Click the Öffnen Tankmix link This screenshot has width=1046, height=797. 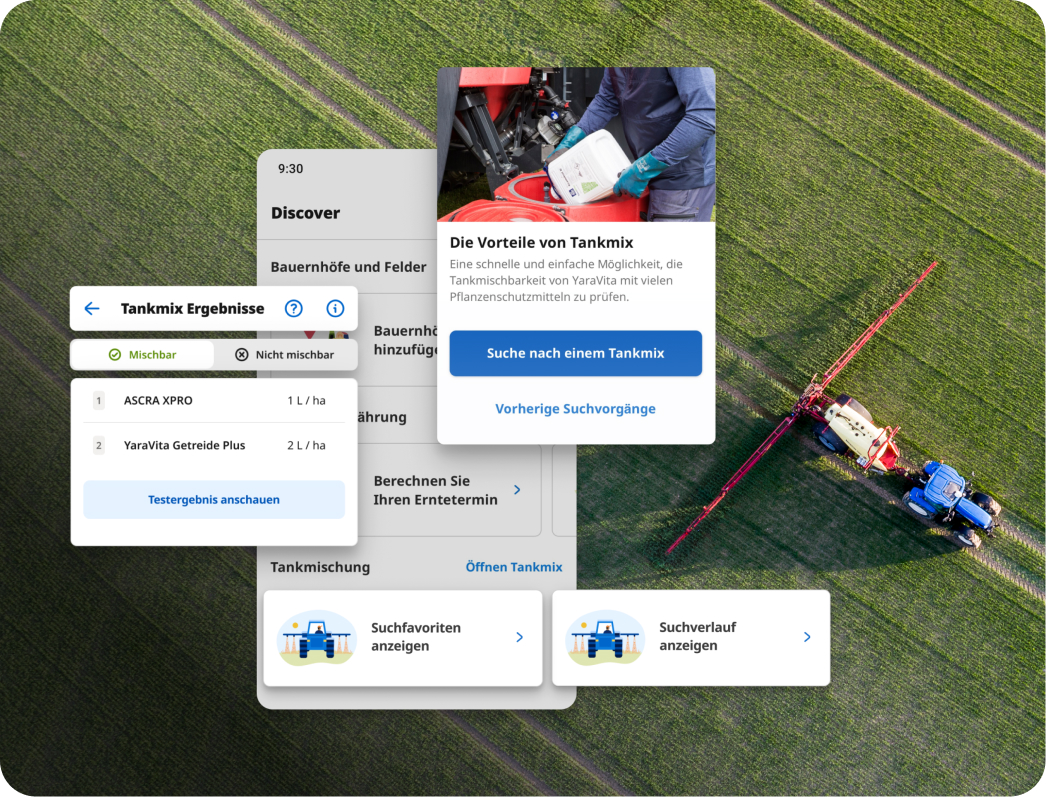(514, 567)
